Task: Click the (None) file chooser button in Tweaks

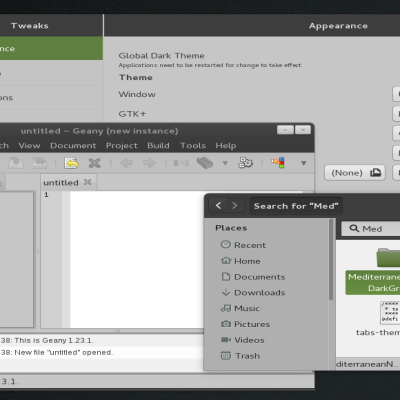Action: pyautogui.click(x=355, y=173)
